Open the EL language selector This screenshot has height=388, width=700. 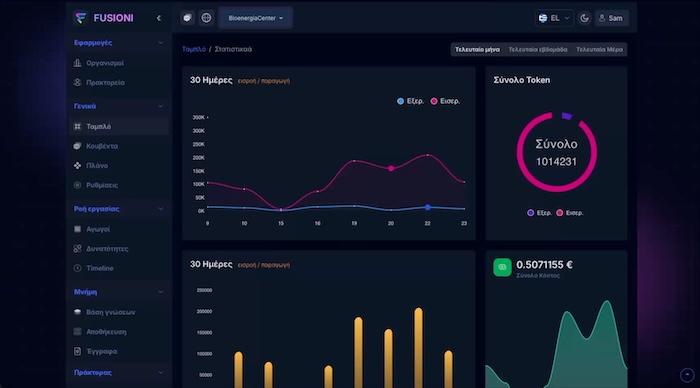pos(554,18)
